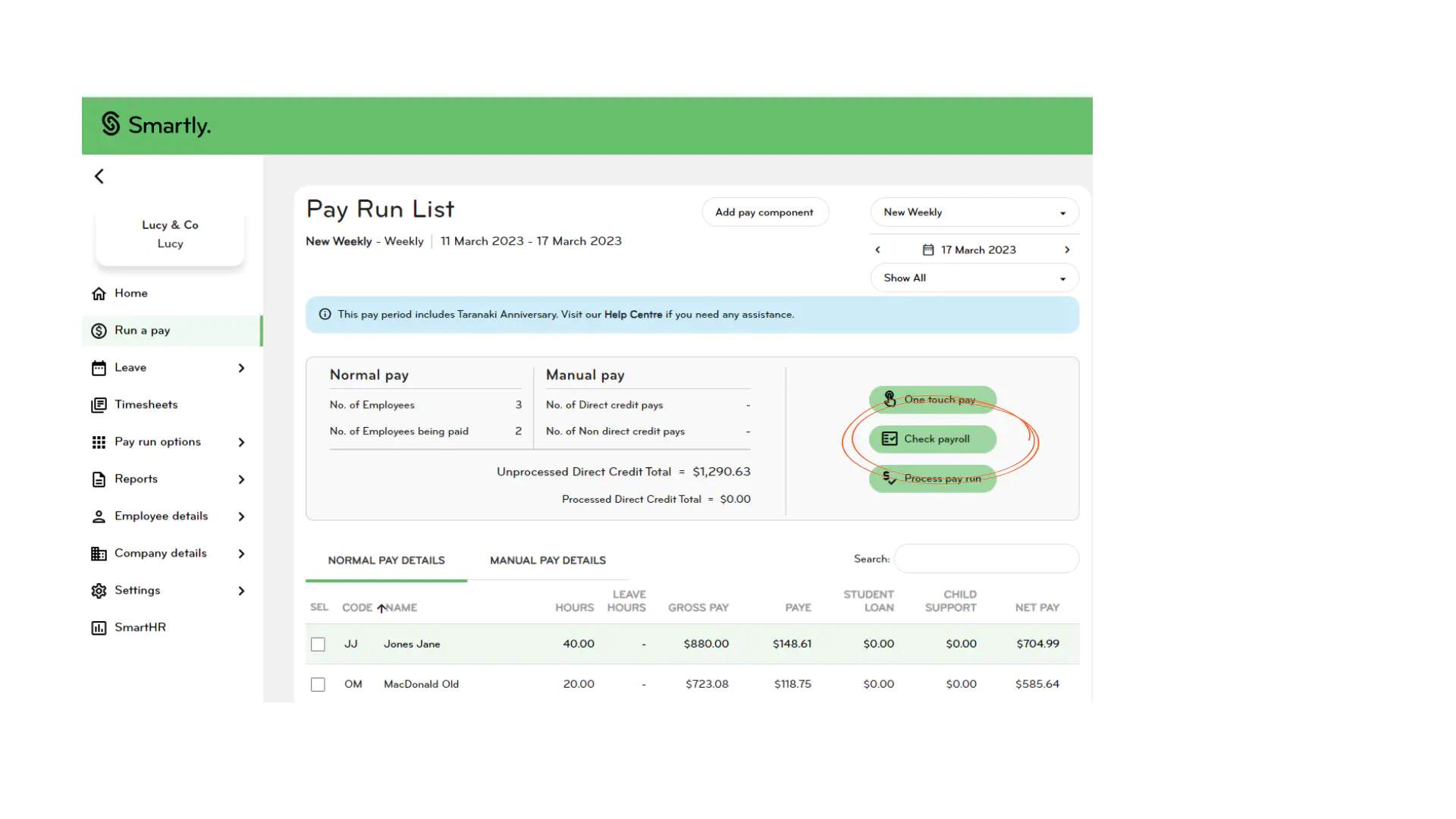1456x819 pixels.
Task: Open the Help Centre link
Action: [632, 315]
